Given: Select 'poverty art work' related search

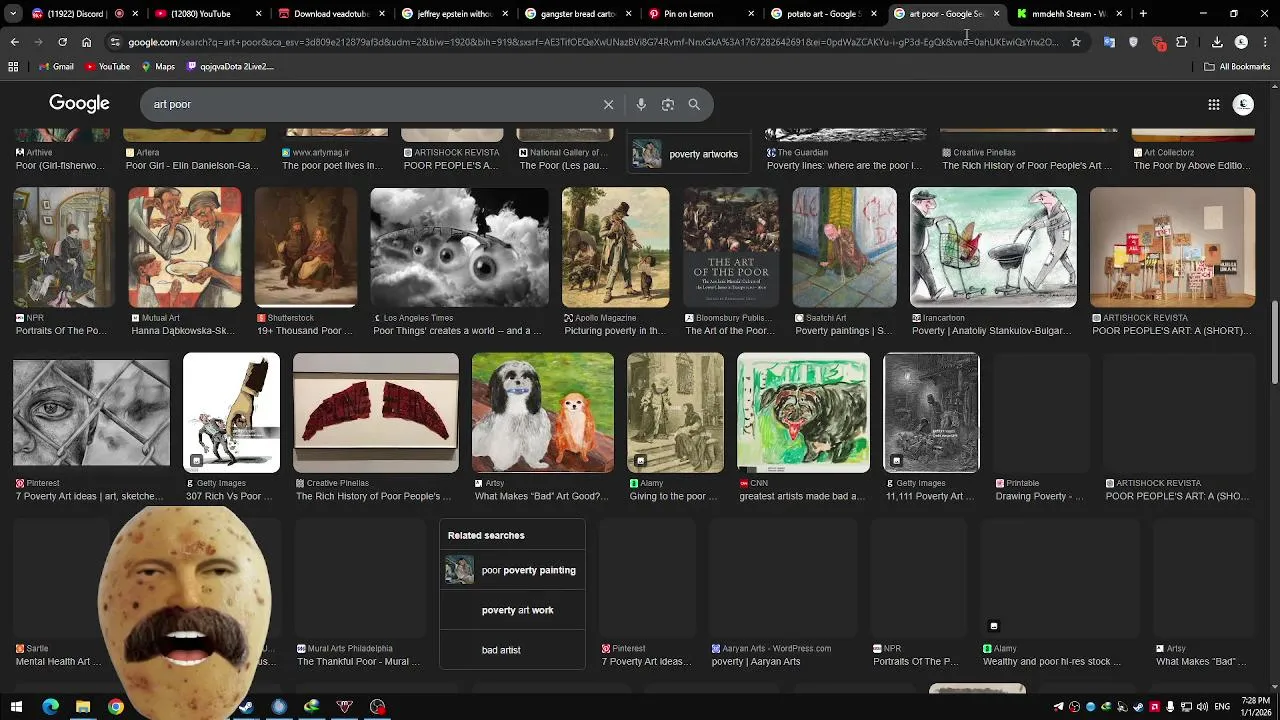Looking at the screenshot, I should tap(512, 610).
